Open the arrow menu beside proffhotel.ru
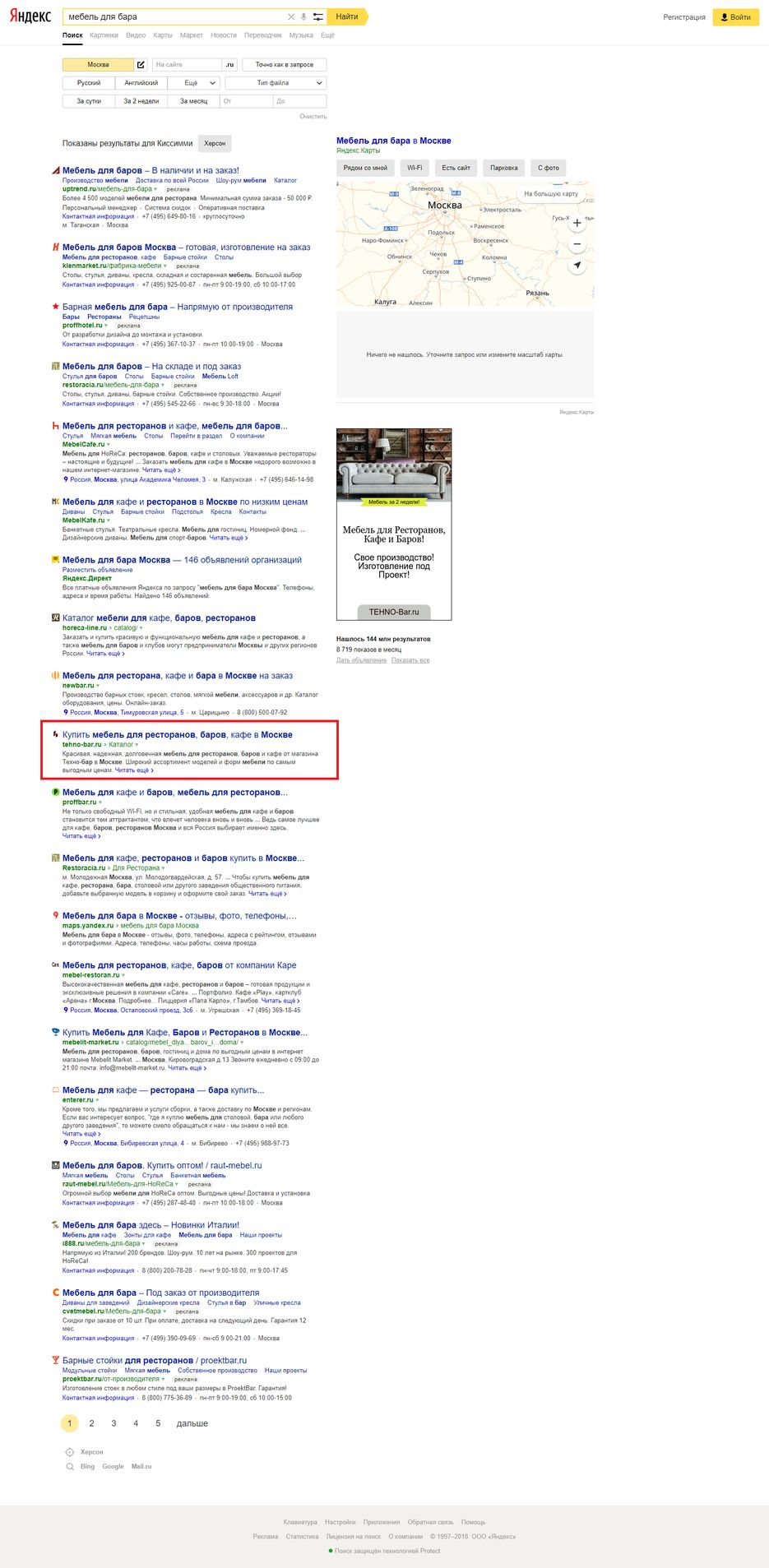The height and width of the screenshot is (1568, 769). tap(106, 326)
